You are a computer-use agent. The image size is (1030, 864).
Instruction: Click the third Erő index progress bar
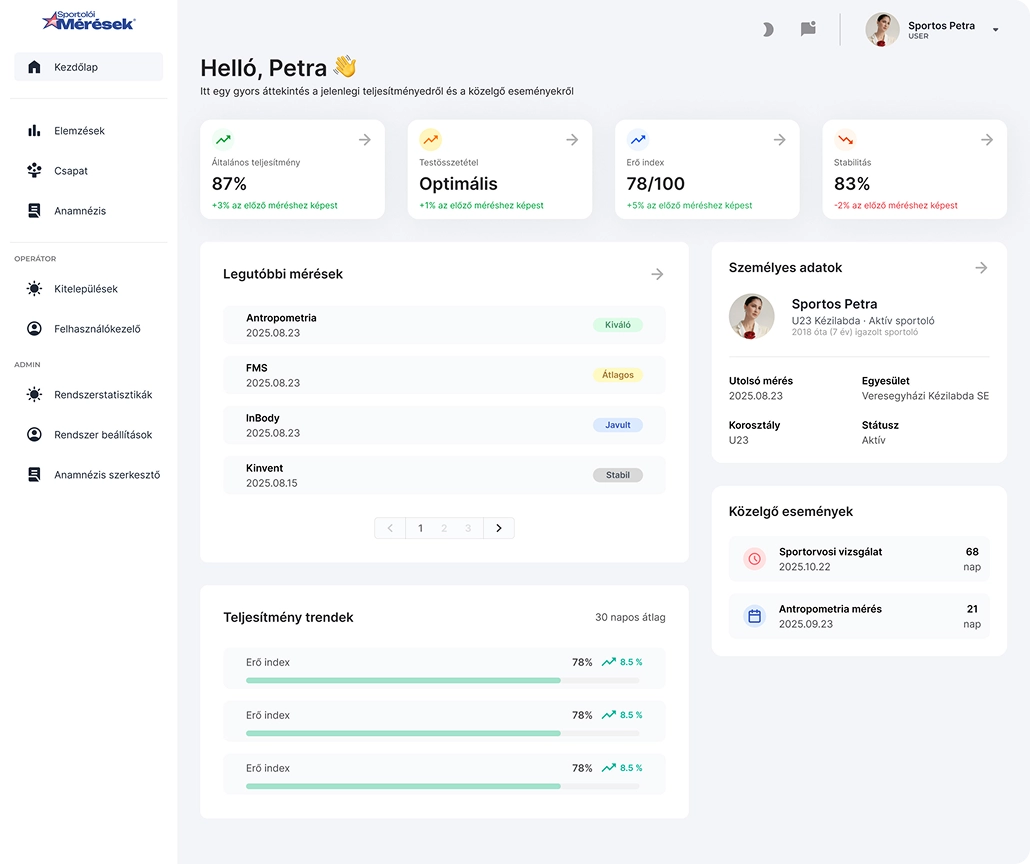pyautogui.click(x=443, y=786)
